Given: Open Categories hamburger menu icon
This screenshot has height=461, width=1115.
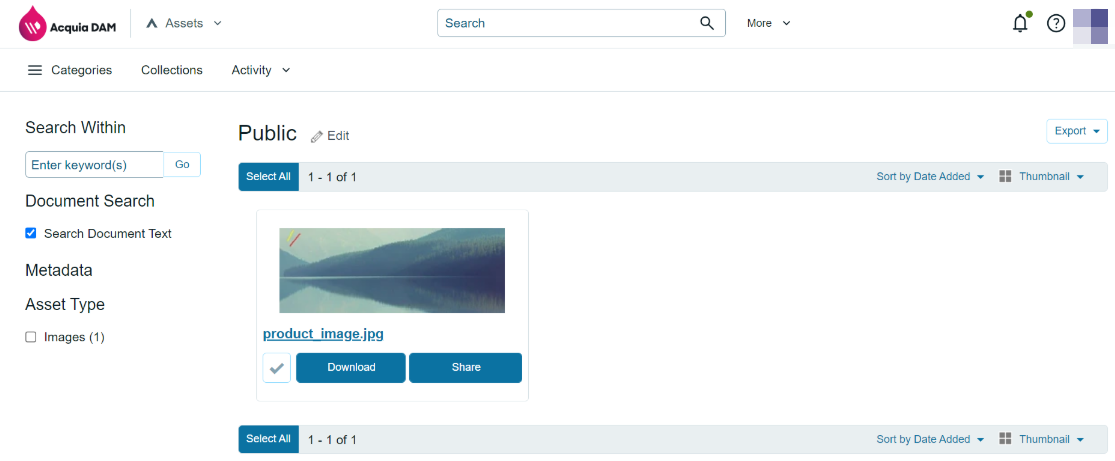Looking at the screenshot, I should (35, 70).
